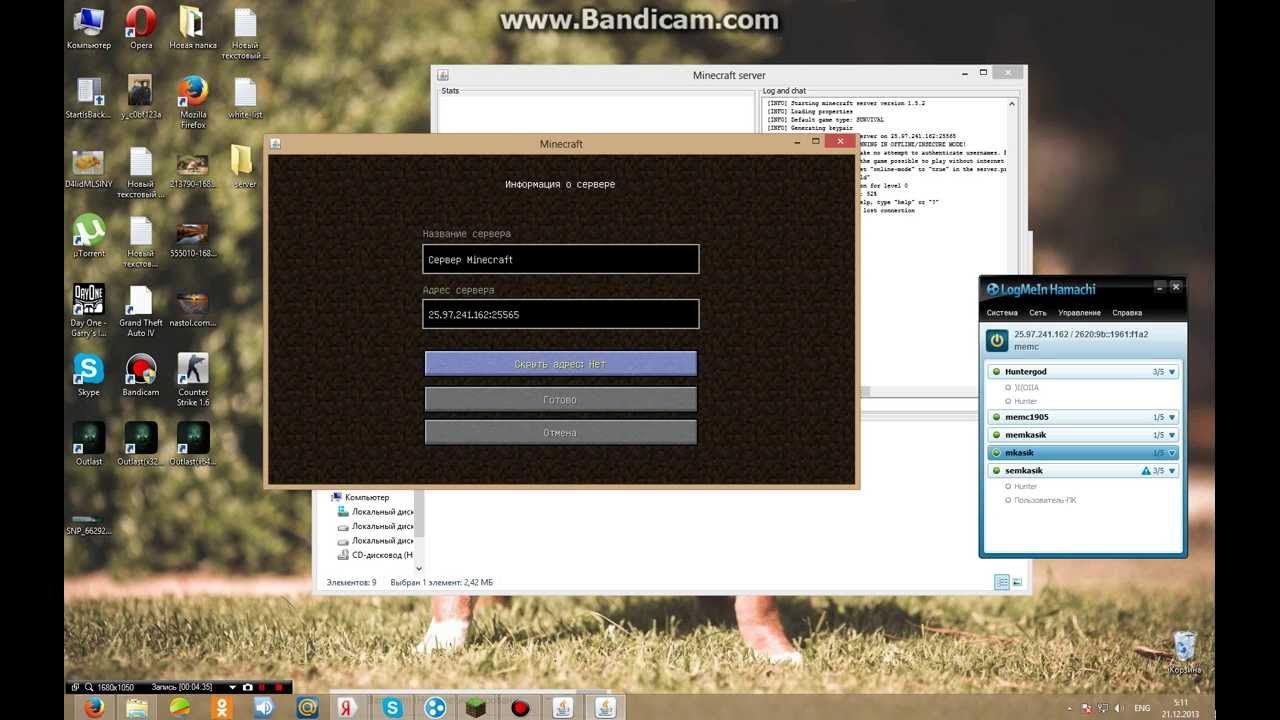This screenshot has height=720, width=1280.
Task: Open the Справка menu in Hamachi
Action: tap(1127, 313)
